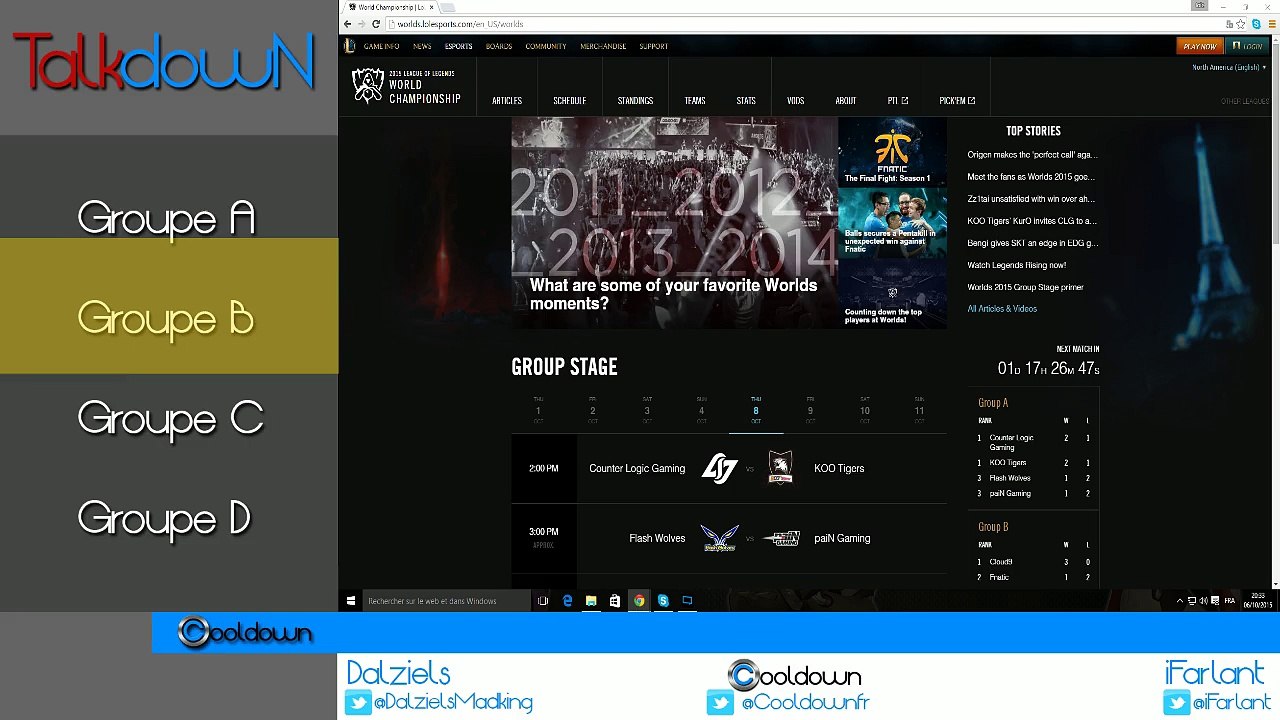Image resolution: width=1280 pixels, height=720 pixels.
Task: Open the MERCHANDISE menu item
Action: point(603,46)
